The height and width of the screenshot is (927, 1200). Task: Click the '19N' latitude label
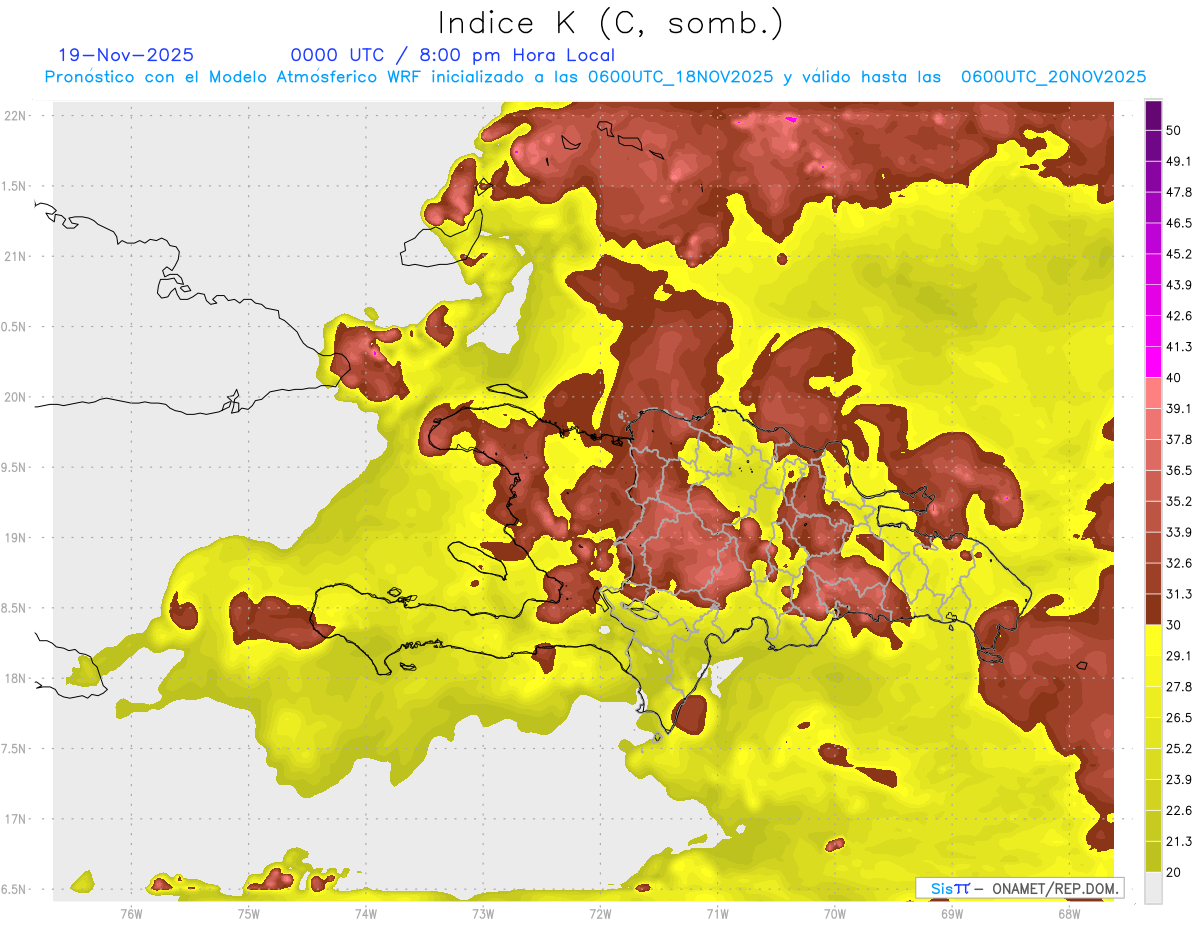click(x=17, y=538)
